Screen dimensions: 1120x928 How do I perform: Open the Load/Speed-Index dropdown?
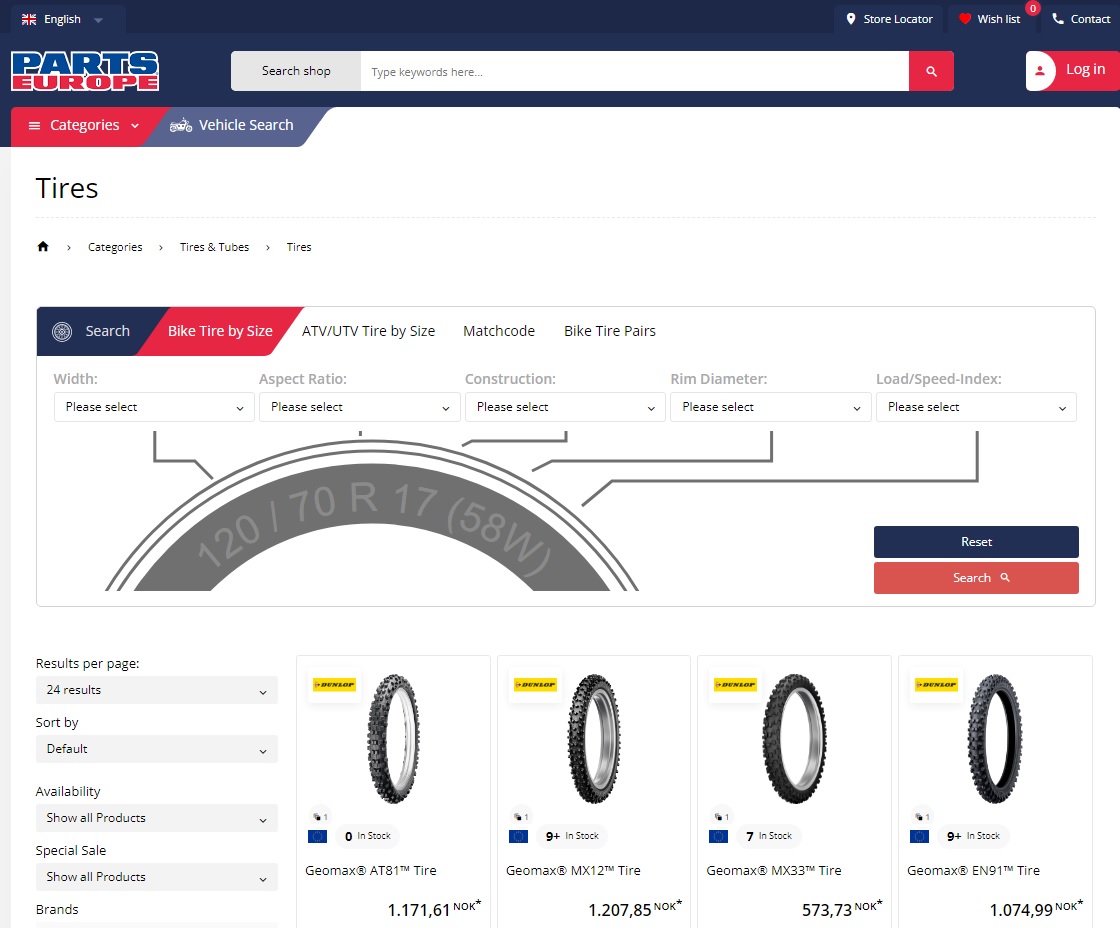[976, 407]
